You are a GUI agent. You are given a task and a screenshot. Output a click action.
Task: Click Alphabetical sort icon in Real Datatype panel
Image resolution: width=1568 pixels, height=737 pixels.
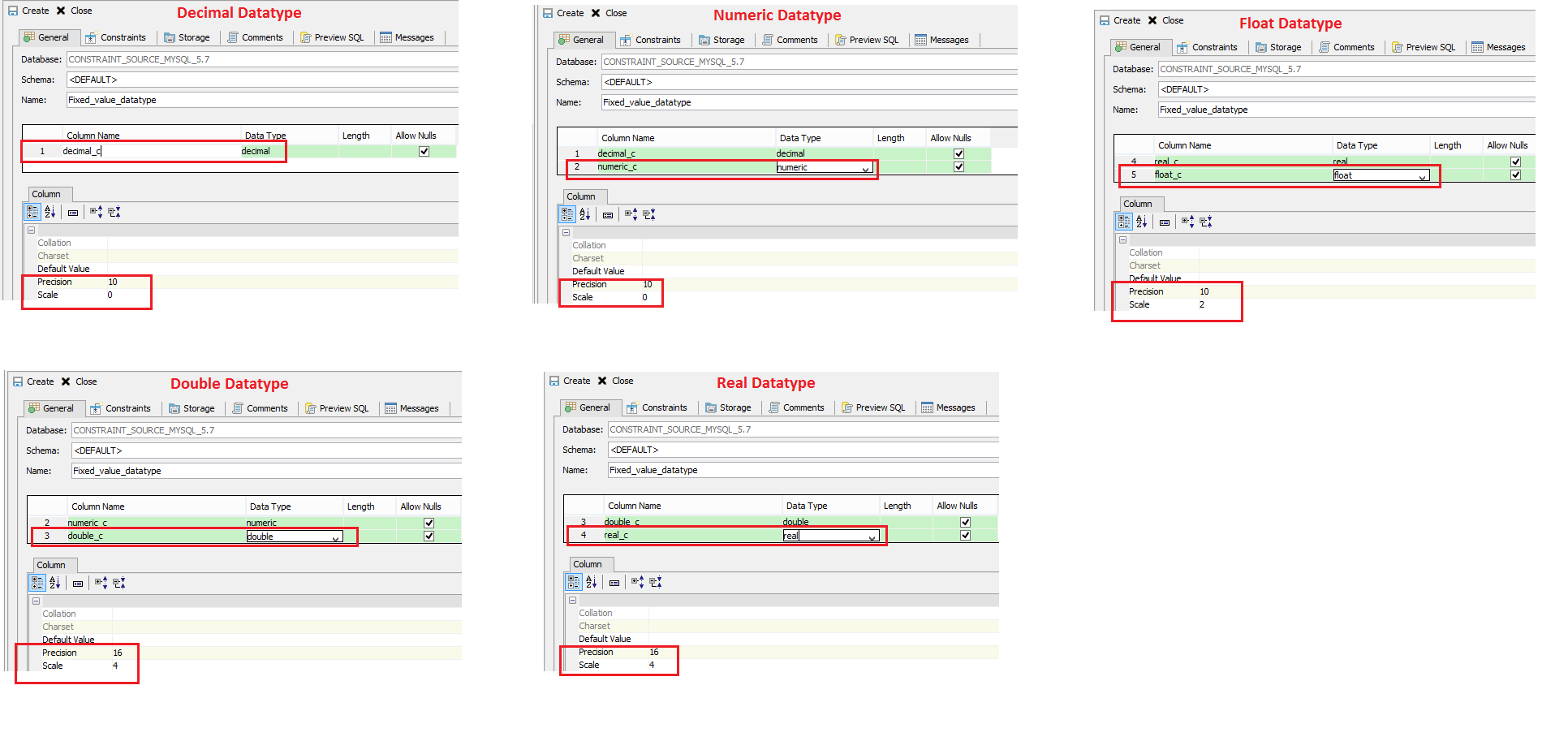[x=592, y=582]
